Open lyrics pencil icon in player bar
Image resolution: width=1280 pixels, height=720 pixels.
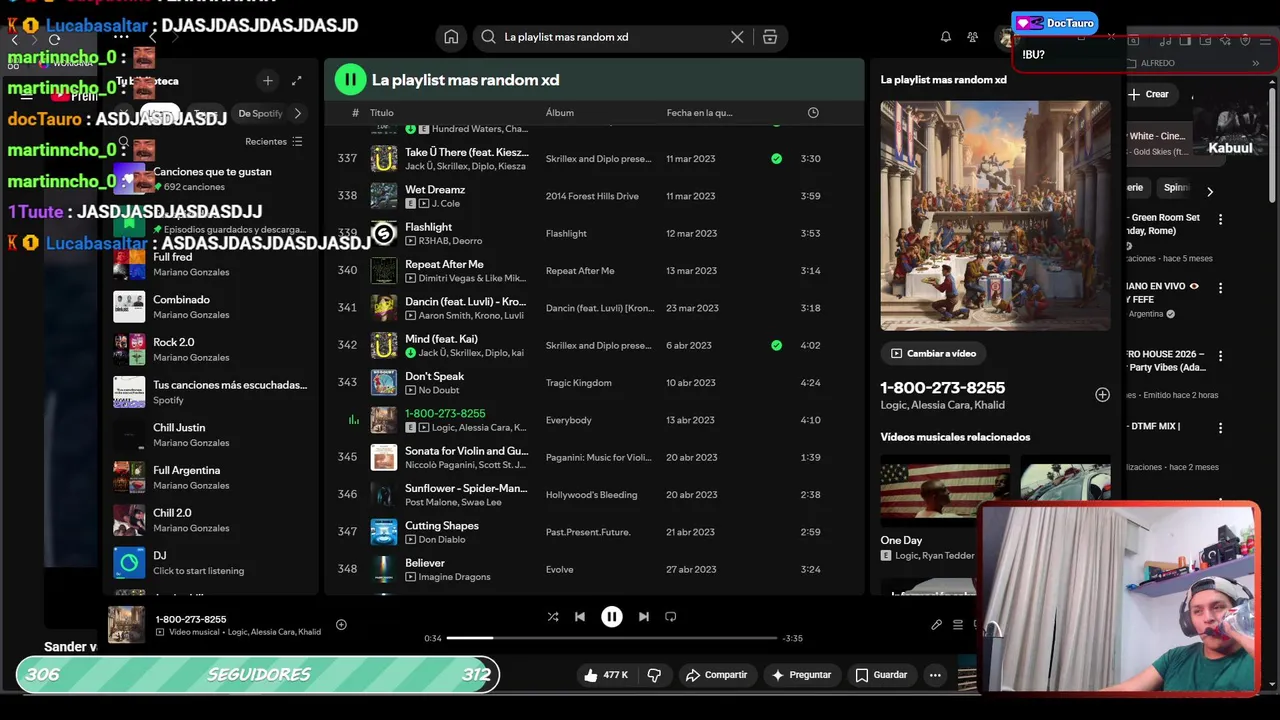tap(936, 625)
